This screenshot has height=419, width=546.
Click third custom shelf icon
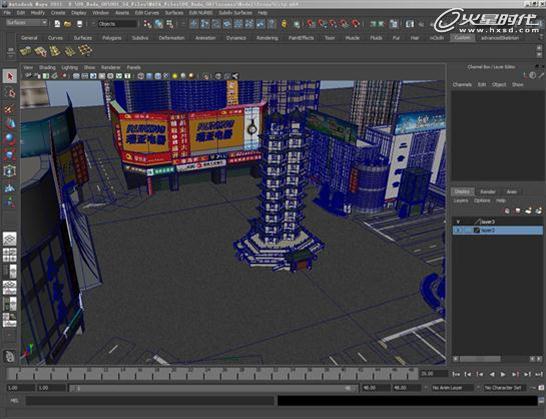55,51
